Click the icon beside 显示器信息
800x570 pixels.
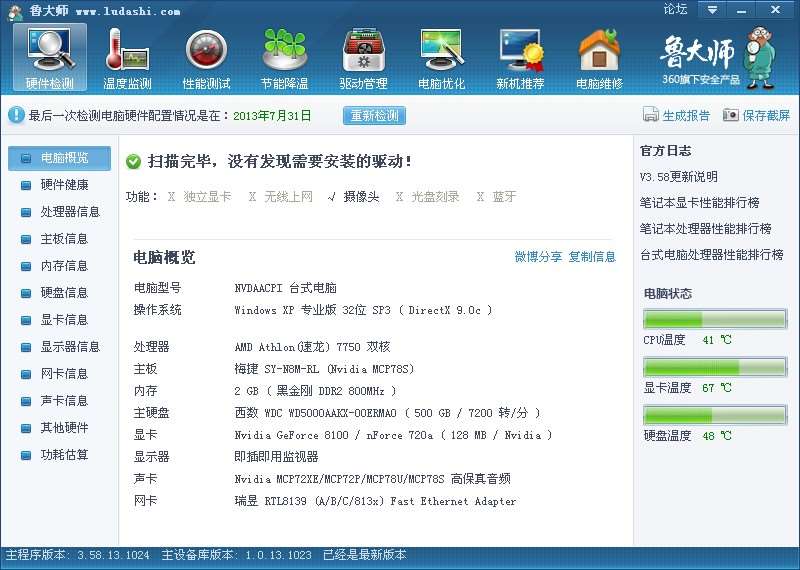pyautogui.click(x=26, y=348)
